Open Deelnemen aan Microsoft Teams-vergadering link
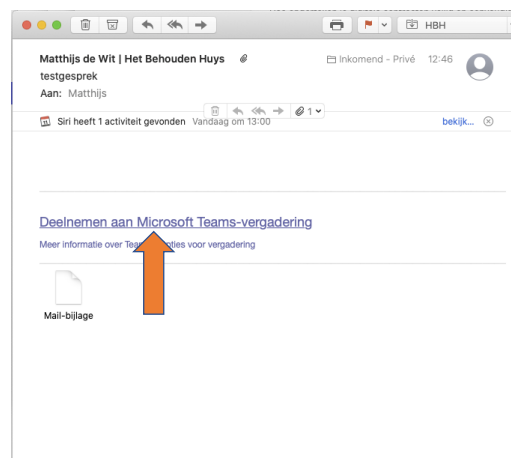 pos(176,222)
